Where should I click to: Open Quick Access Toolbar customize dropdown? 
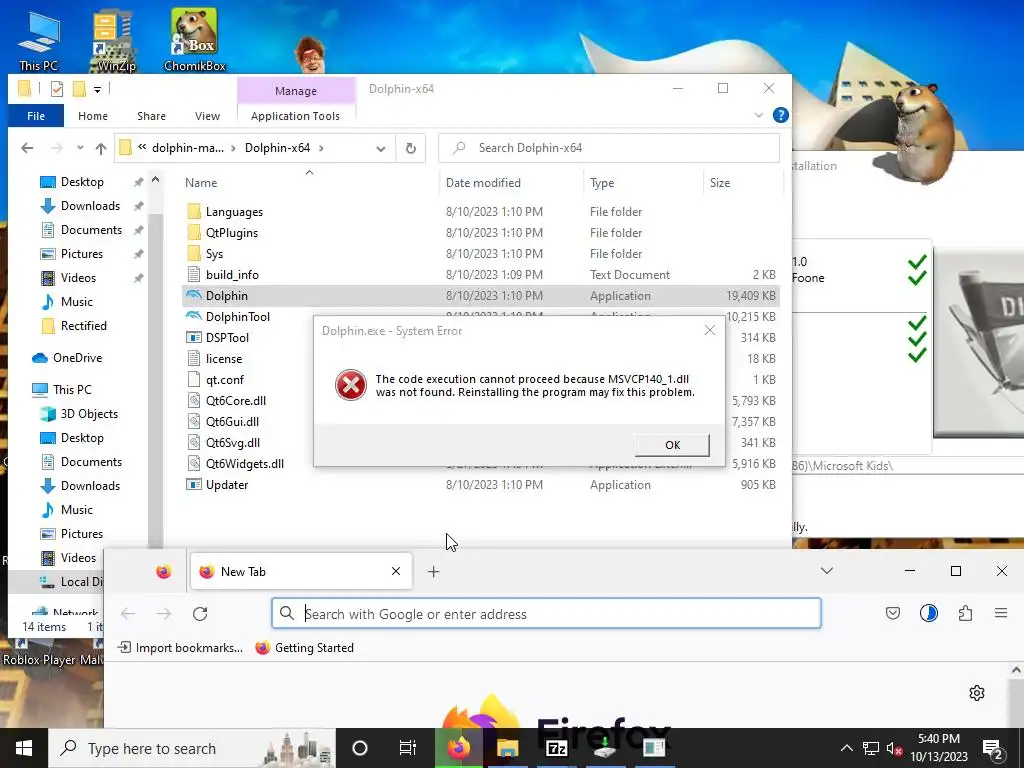coord(97,89)
